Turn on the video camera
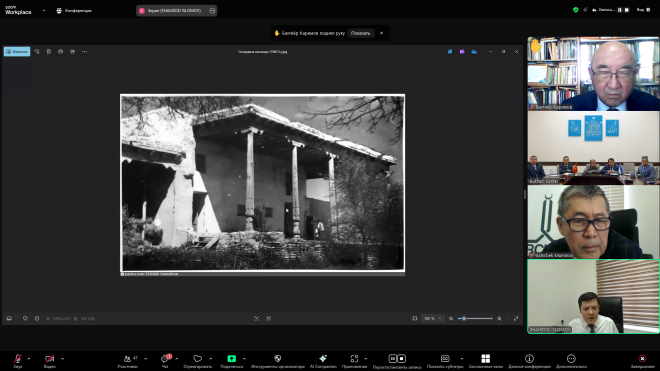This screenshot has height=371, width=660. [x=49, y=359]
